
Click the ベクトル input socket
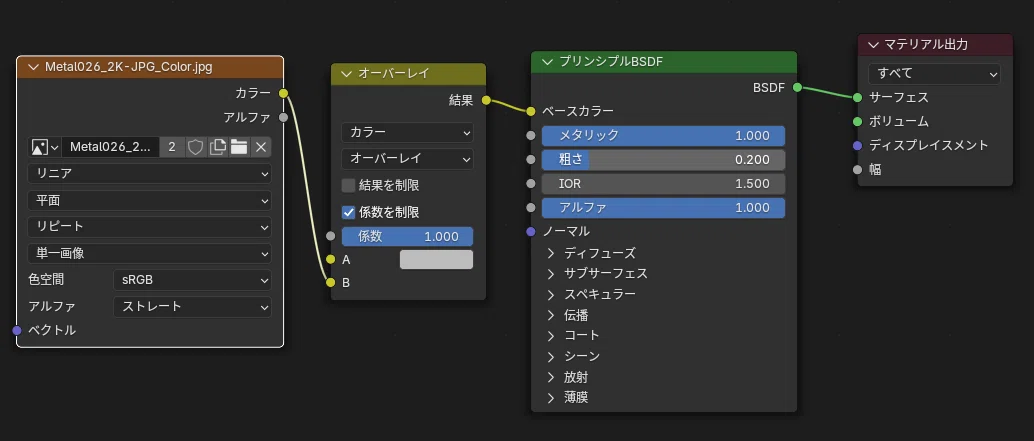(x=17, y=330)
